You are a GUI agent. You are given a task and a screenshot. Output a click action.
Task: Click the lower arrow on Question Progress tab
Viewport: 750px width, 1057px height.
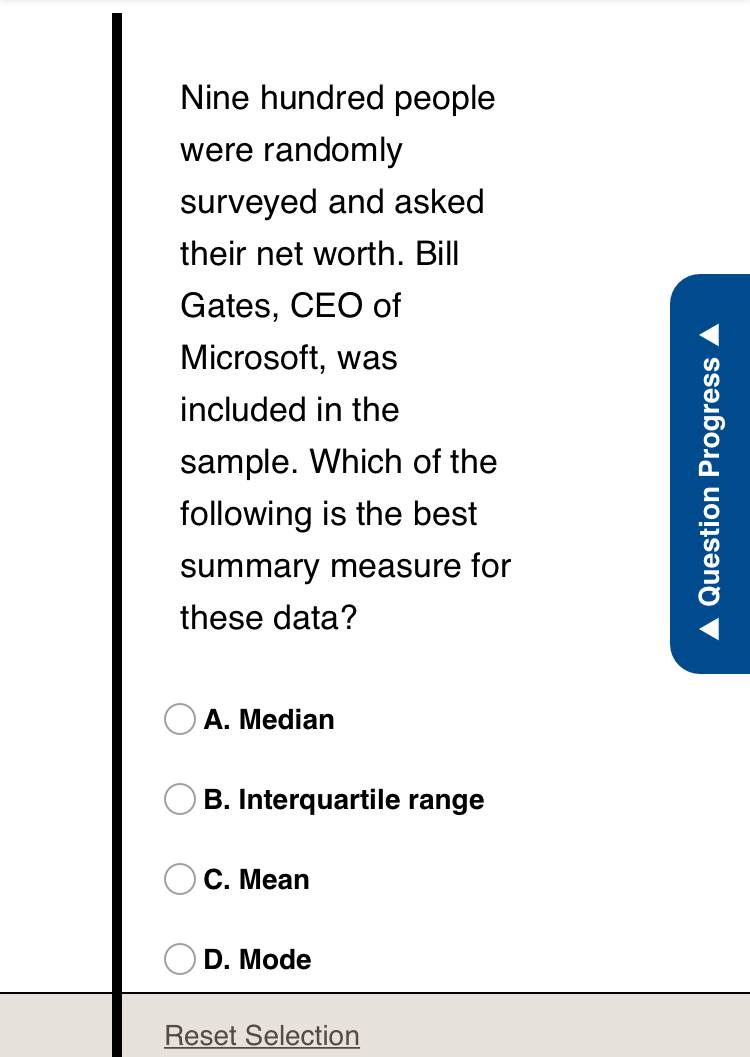tap(710, 629)
